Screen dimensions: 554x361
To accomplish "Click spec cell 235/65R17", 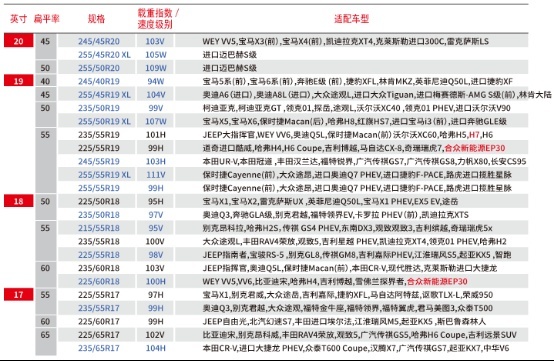I will (99, 348).
